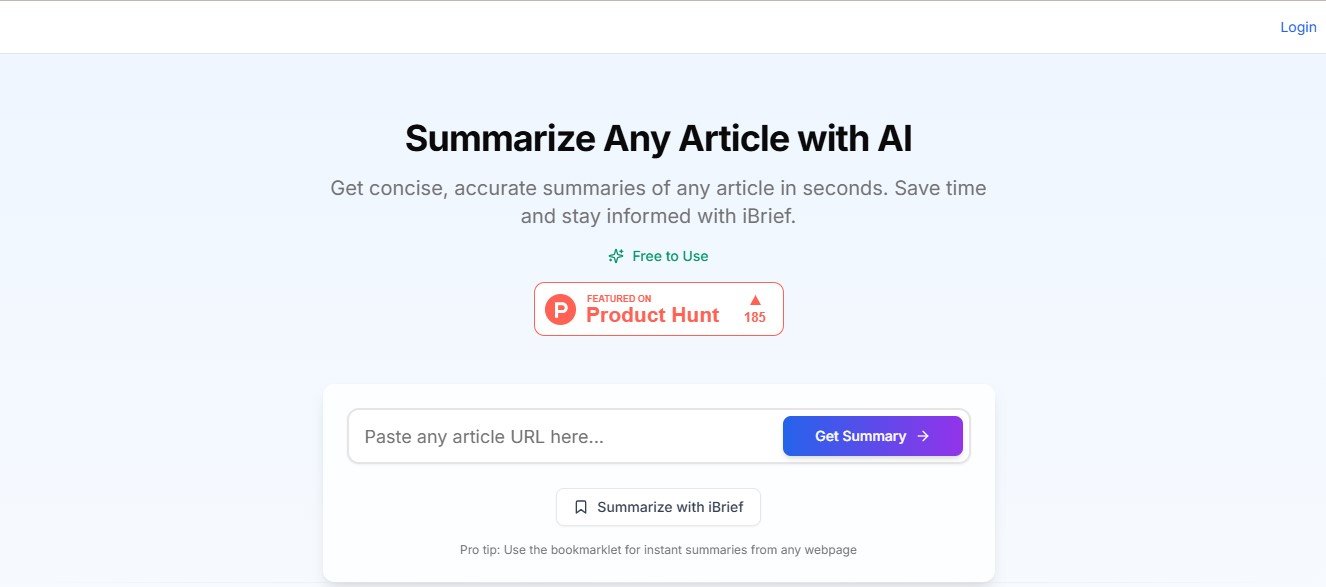Click the Product Hunt round P logo
The height and width of the screenshot is (587, 1326).
pos(561,309)
